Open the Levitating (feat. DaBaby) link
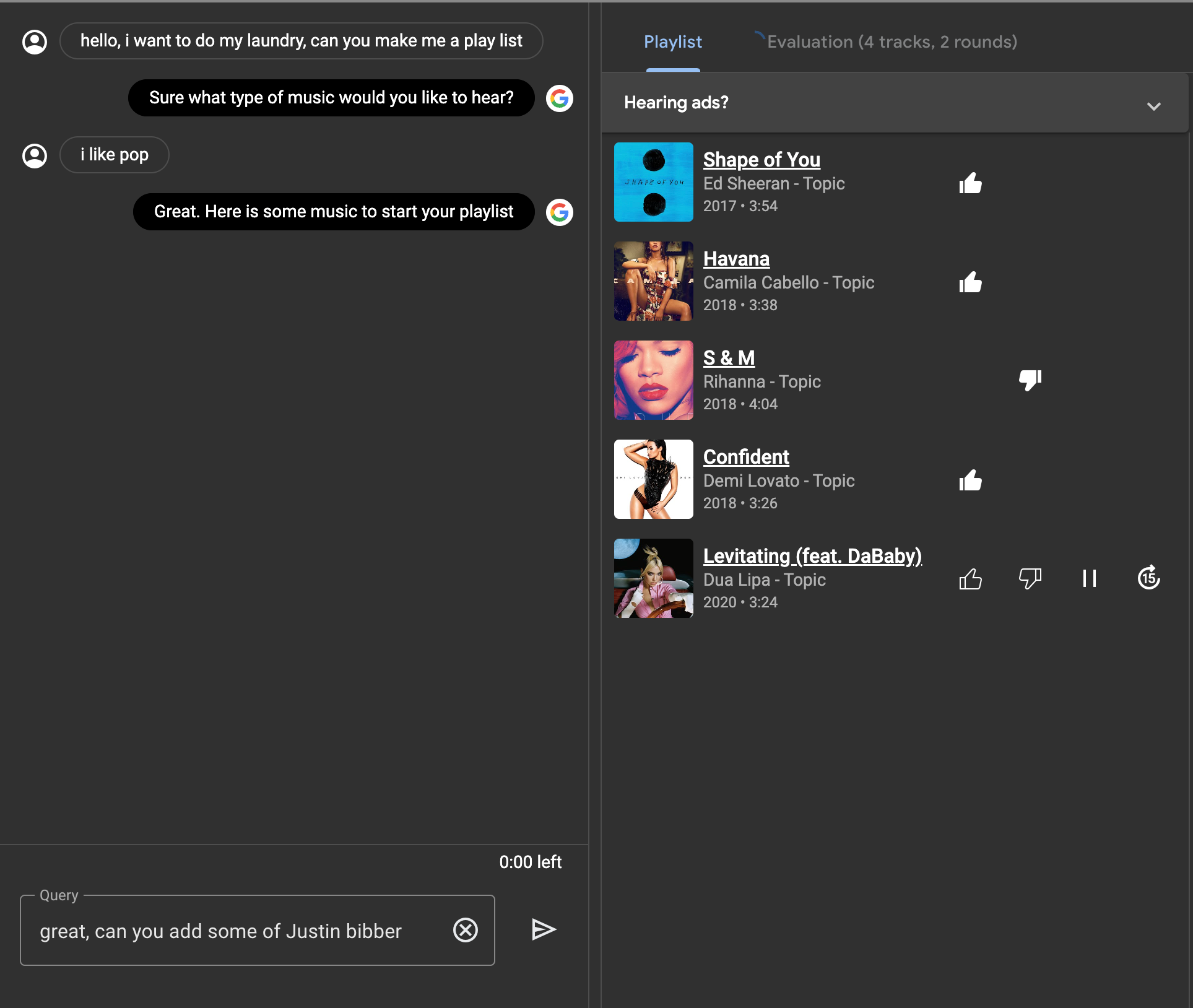The height and width of the screenshot is (1008, 1193). (812, 556)
